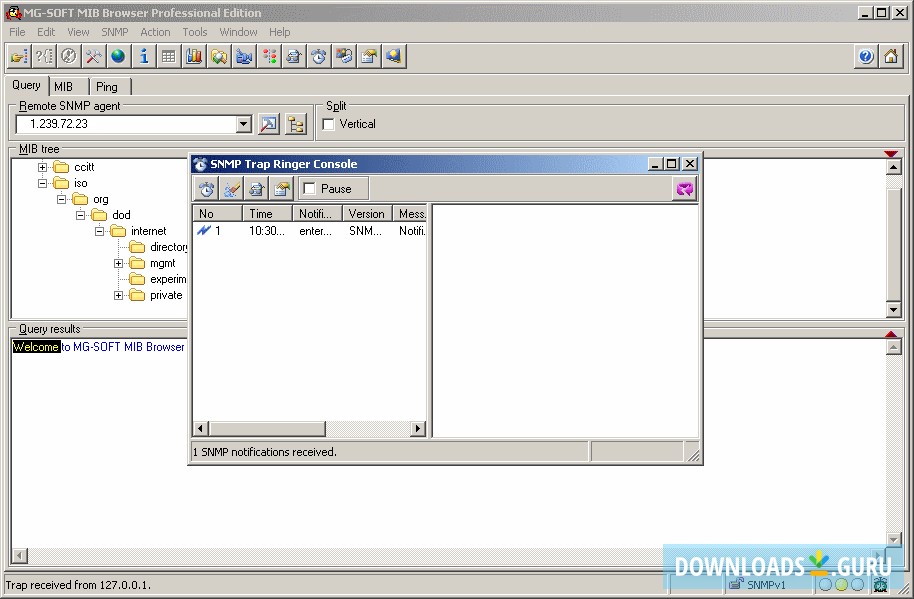Sort by the Version column header
This screenshot has height=599, width=914.
tap(367, 214)
